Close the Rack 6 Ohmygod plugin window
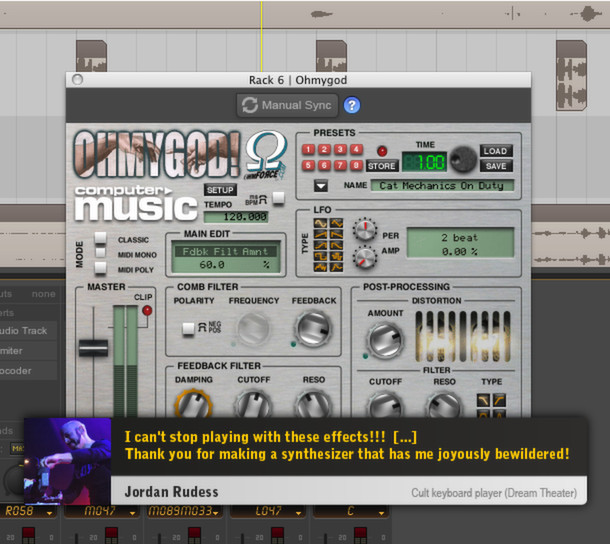610x544 pixels. (77, 79)
